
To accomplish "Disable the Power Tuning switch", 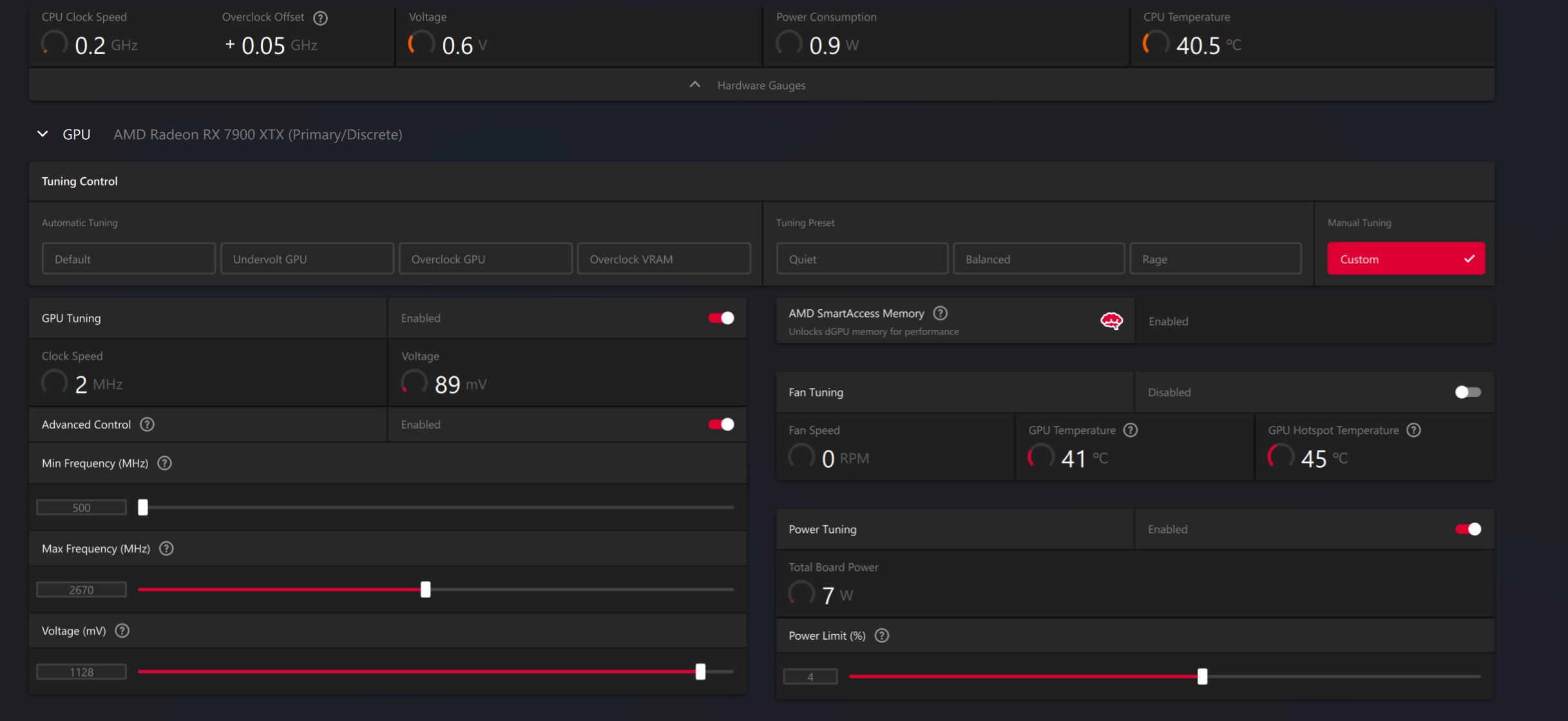I will point(1468,530).
